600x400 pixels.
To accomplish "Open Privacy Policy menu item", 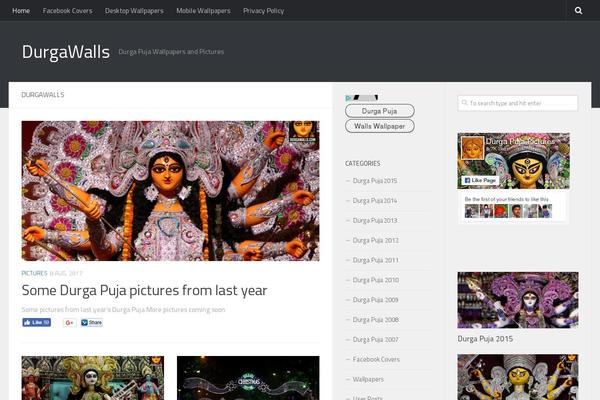I will (x=264, y=11).
